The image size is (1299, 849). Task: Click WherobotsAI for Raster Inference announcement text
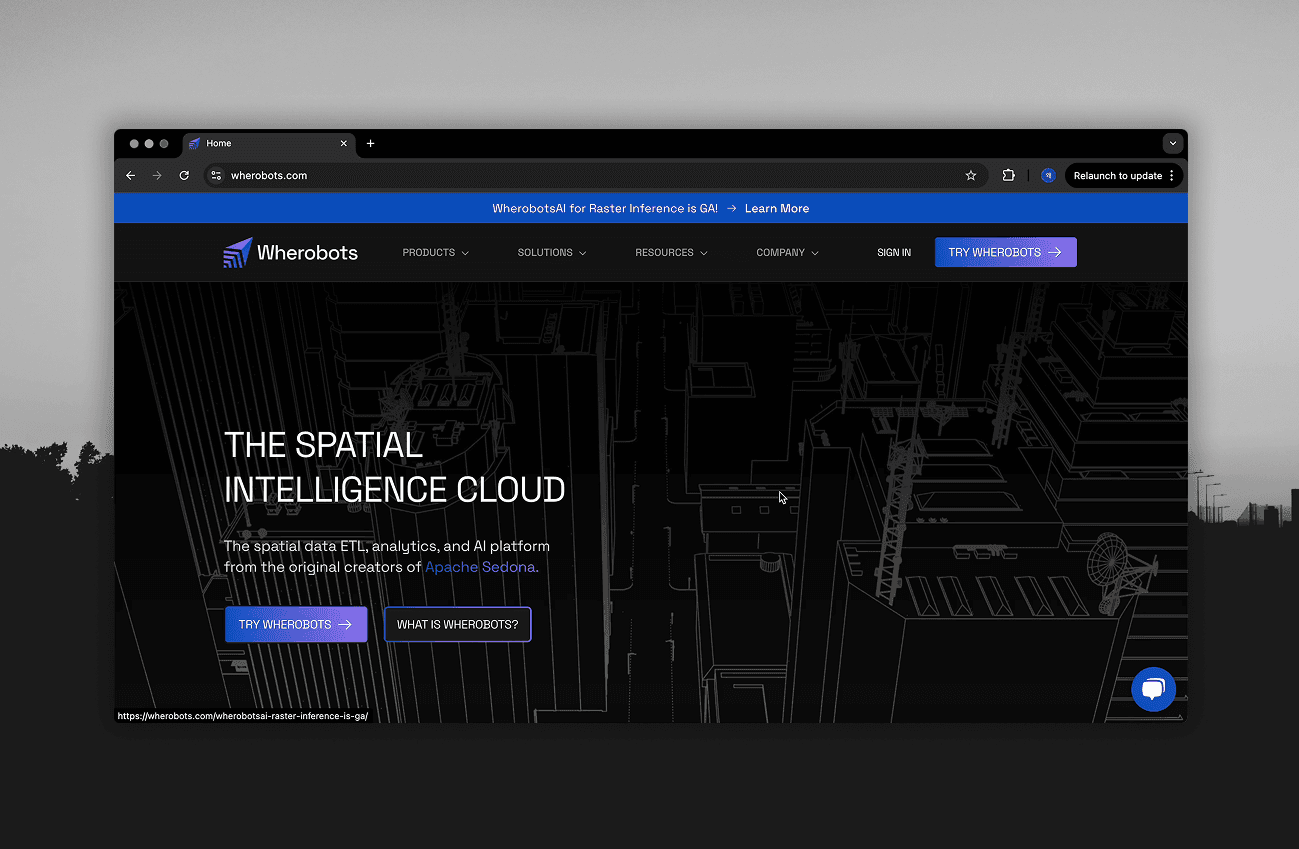(605, 208)
